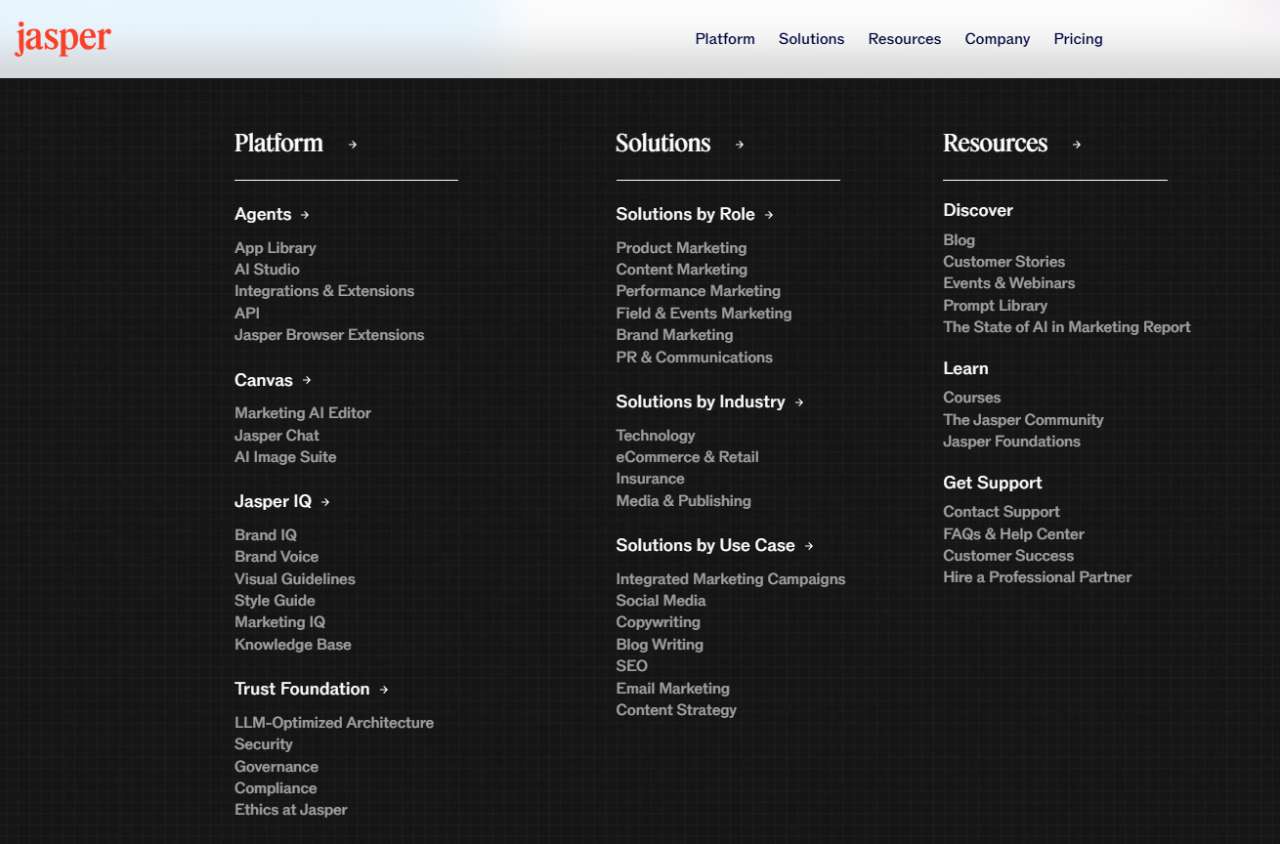The width and height of the screenshot is (1280, 844).
Task: Open The State of AI in Marketing Report
Action: pyautogui.click(x=1066, y=327)
